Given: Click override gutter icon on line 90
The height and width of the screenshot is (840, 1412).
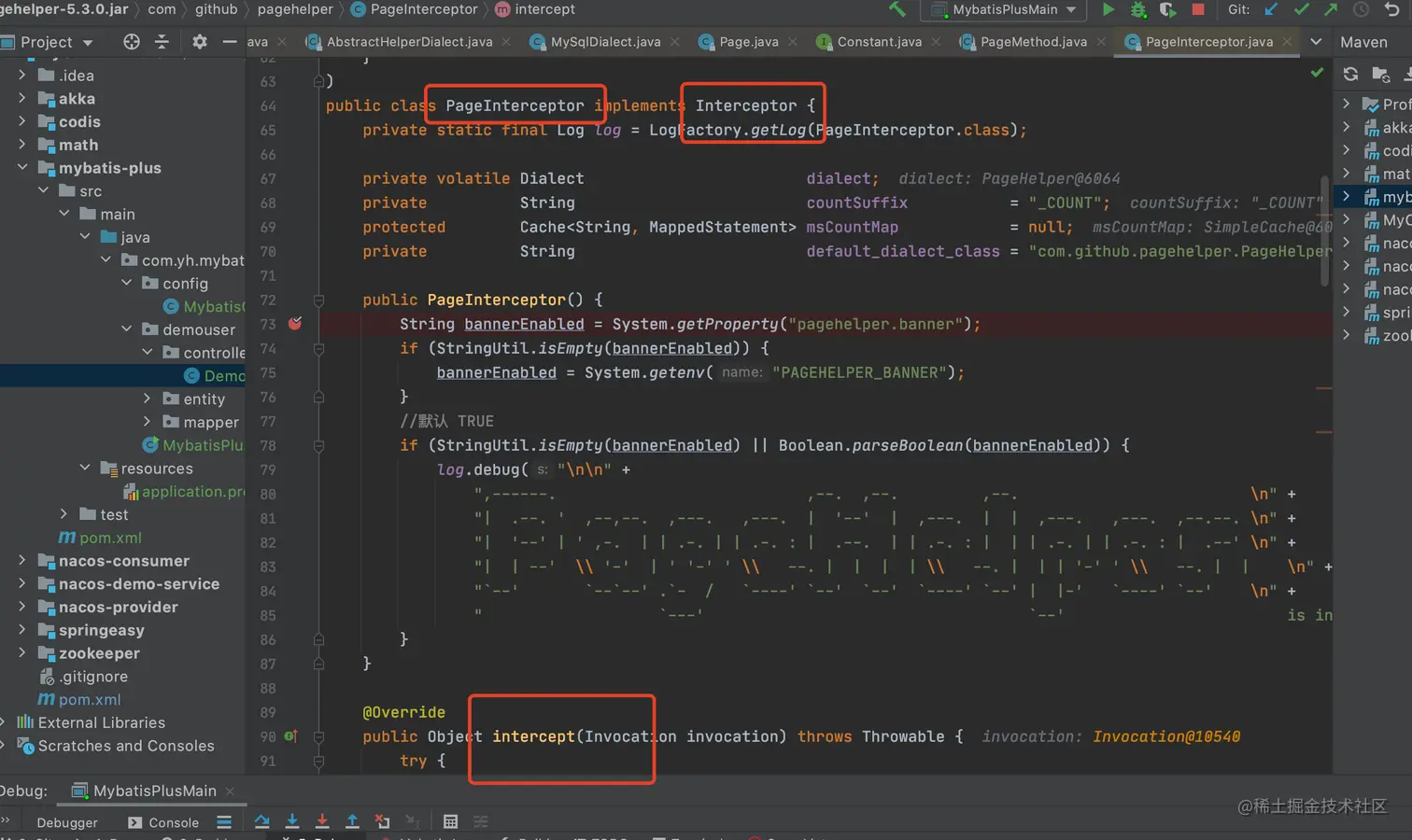Looking at the screenshot, I should coord(290,736).
